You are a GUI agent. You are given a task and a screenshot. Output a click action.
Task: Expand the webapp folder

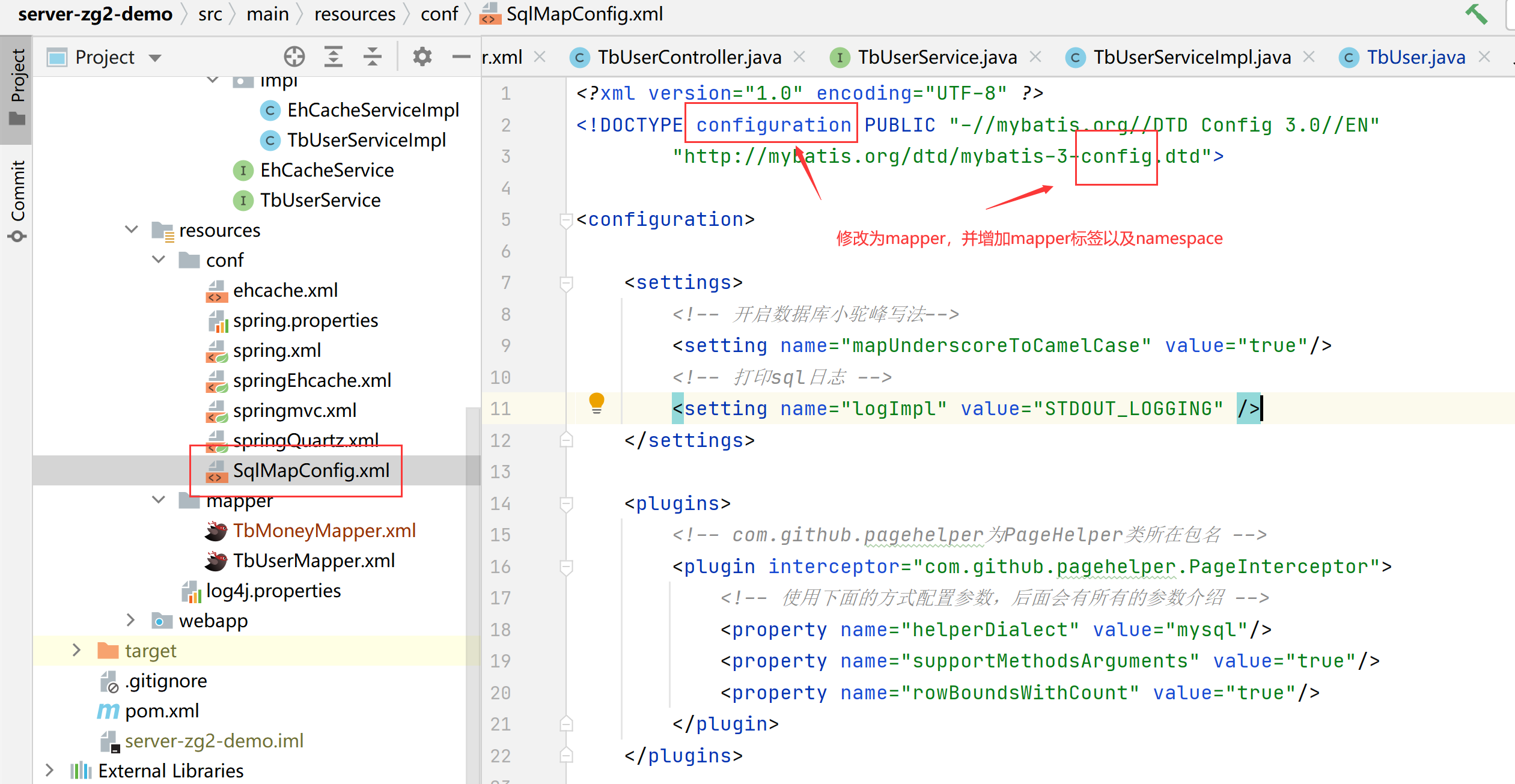(131, 621)
